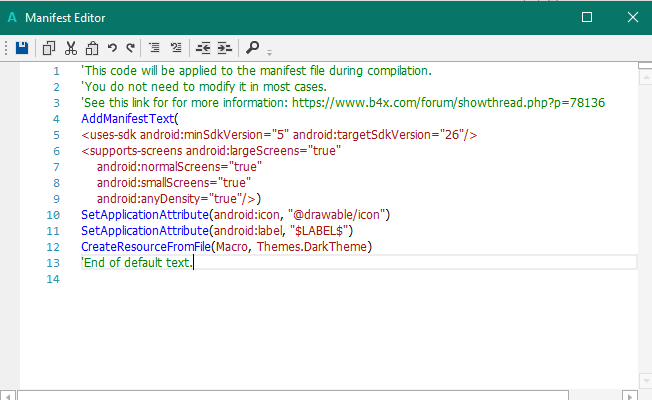Open Find with the magnifier icon
652x400 pixels.
[x=252, y=47]
